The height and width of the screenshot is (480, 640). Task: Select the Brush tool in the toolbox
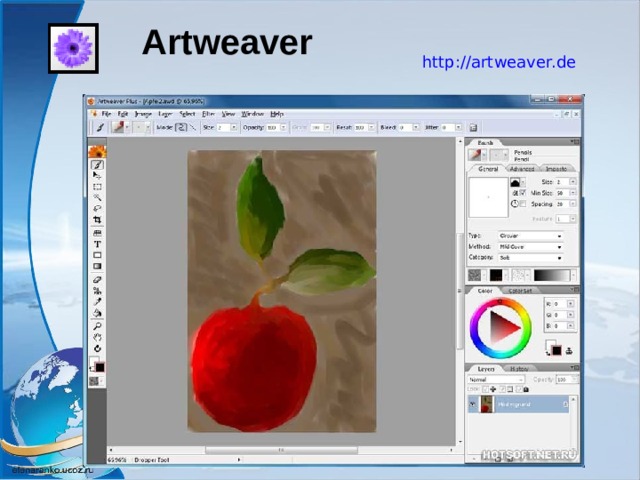coord(97,165)
